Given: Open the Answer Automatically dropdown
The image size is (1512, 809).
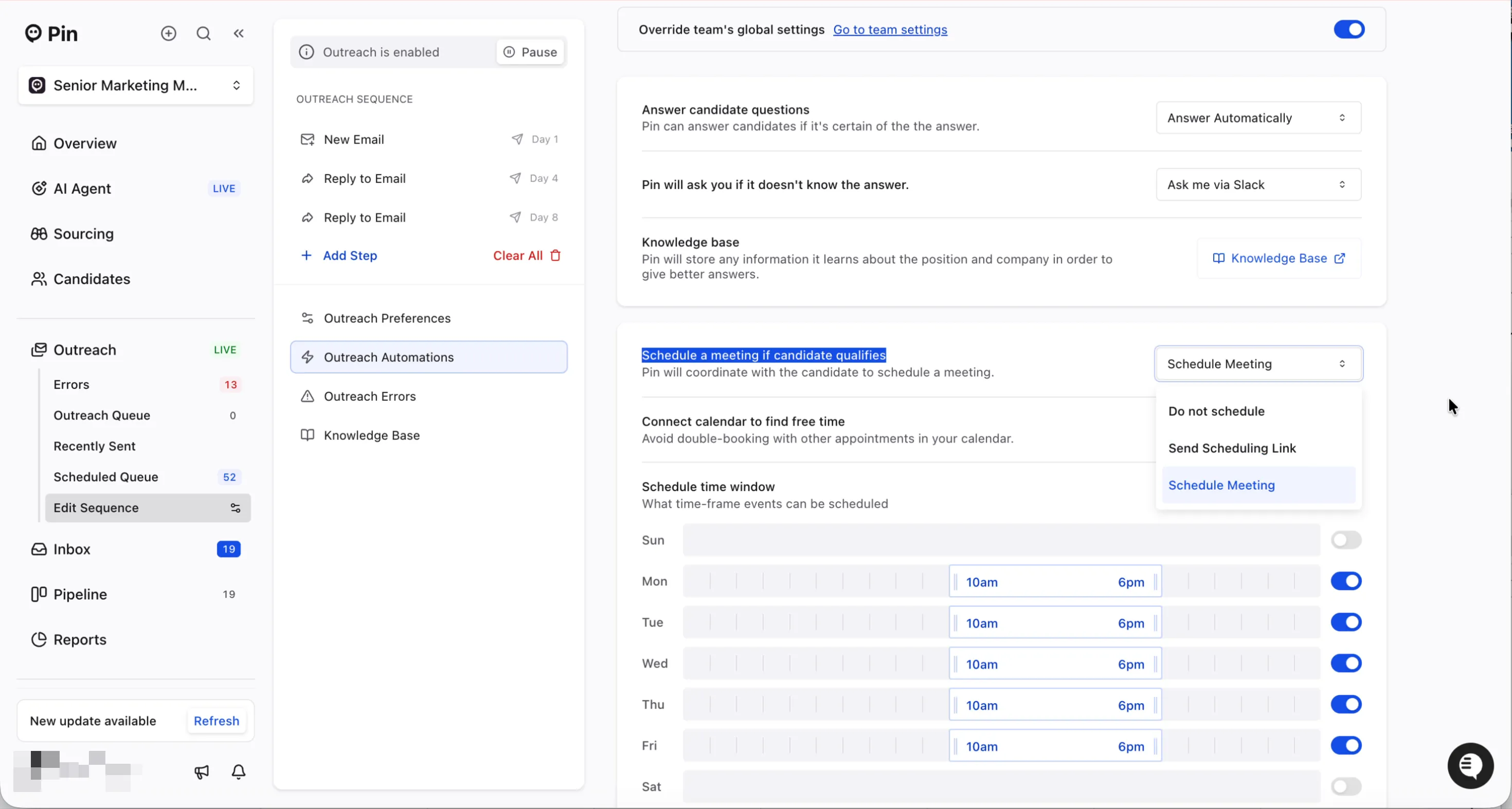Looking at the screenshot, I should (1258, 118).
